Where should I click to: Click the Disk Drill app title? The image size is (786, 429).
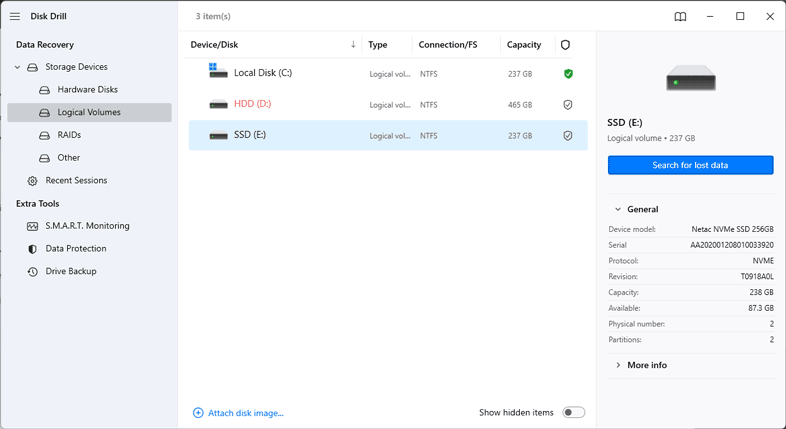tap(48, 17)
